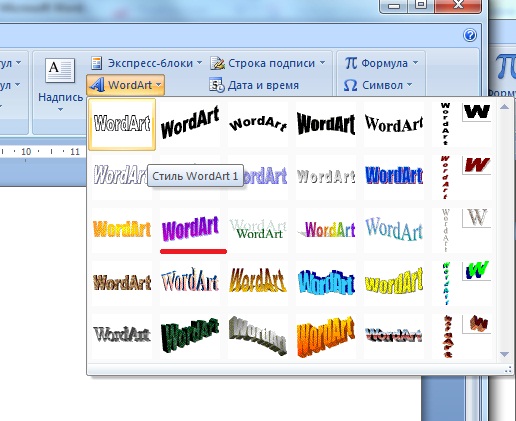Select the yellow wavy WordArt style
This screenshot has height=421, width=516.
pyautogui.click(x=394, y=283)
